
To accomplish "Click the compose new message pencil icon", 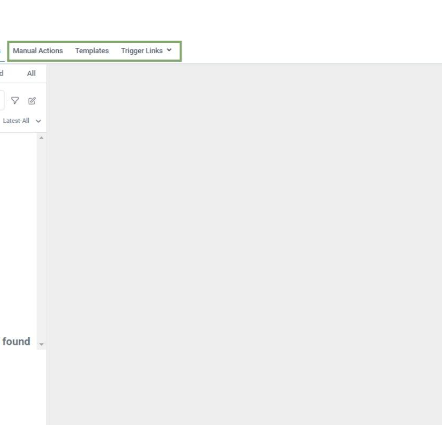I will pos(32,101).
